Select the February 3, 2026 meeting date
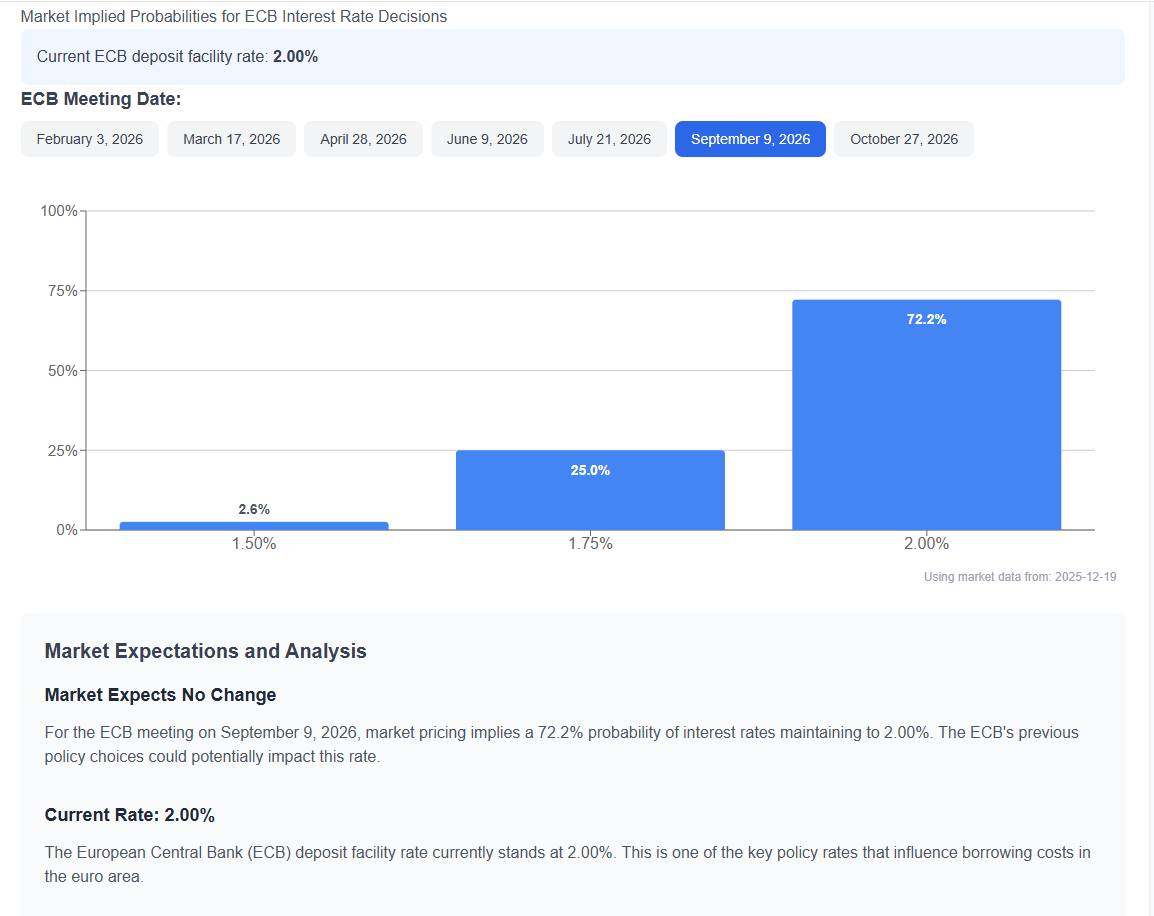 90,139
